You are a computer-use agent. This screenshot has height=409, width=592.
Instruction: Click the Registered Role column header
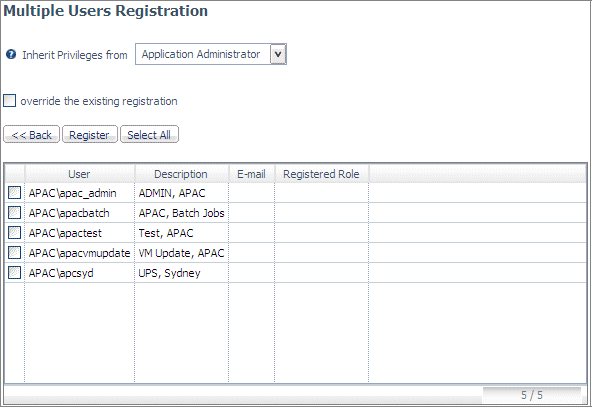[x=321, y=174]
